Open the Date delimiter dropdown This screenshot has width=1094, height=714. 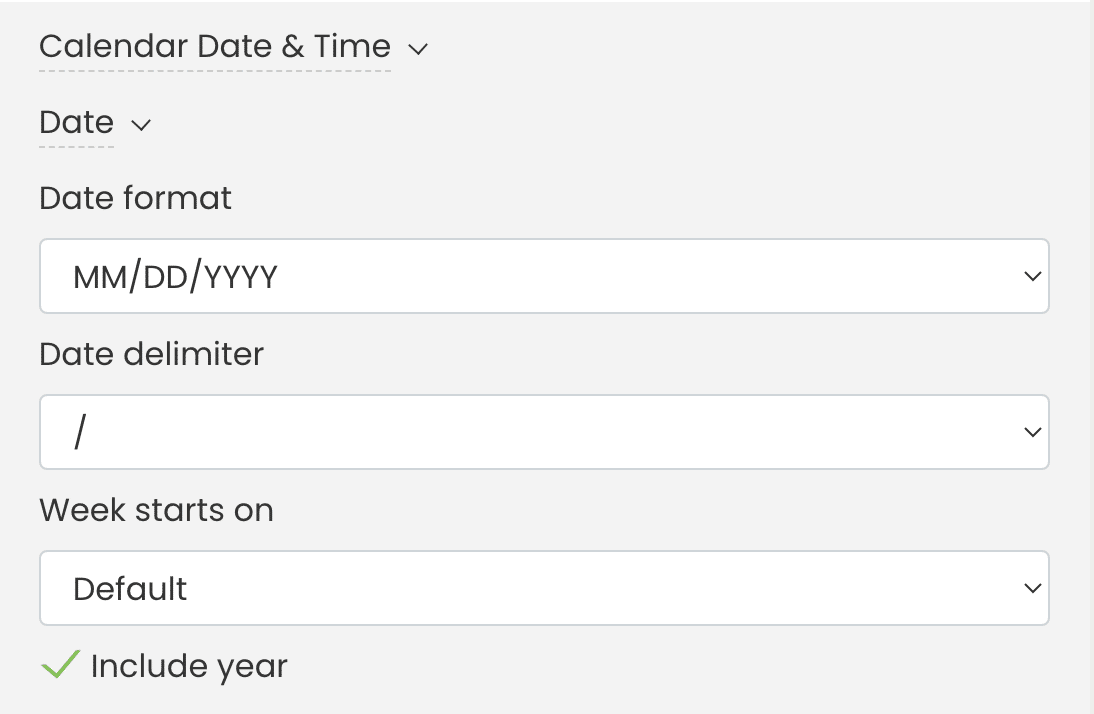click(544, 432)
